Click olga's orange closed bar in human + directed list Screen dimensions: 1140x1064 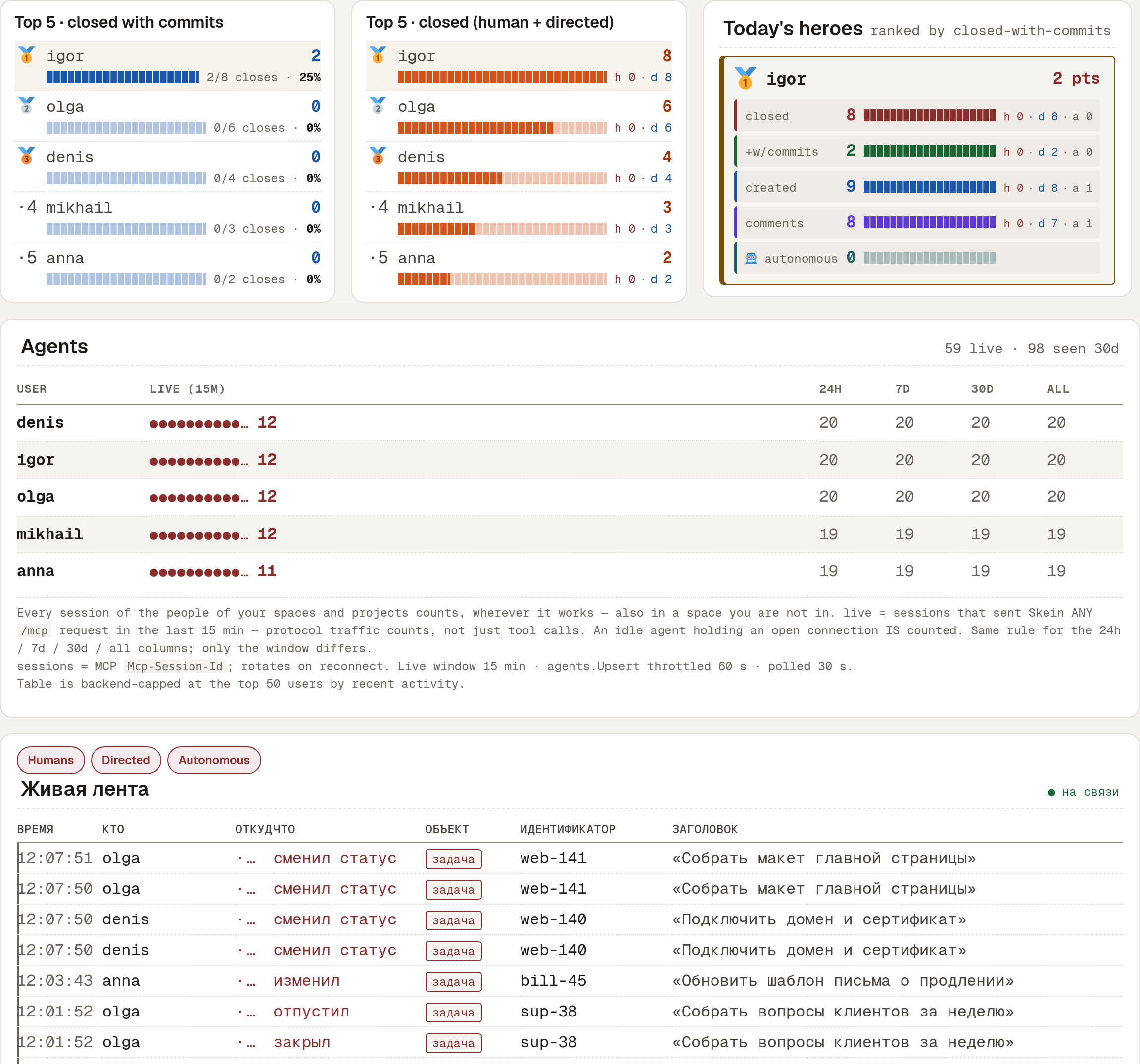click(x=502, y=127)
